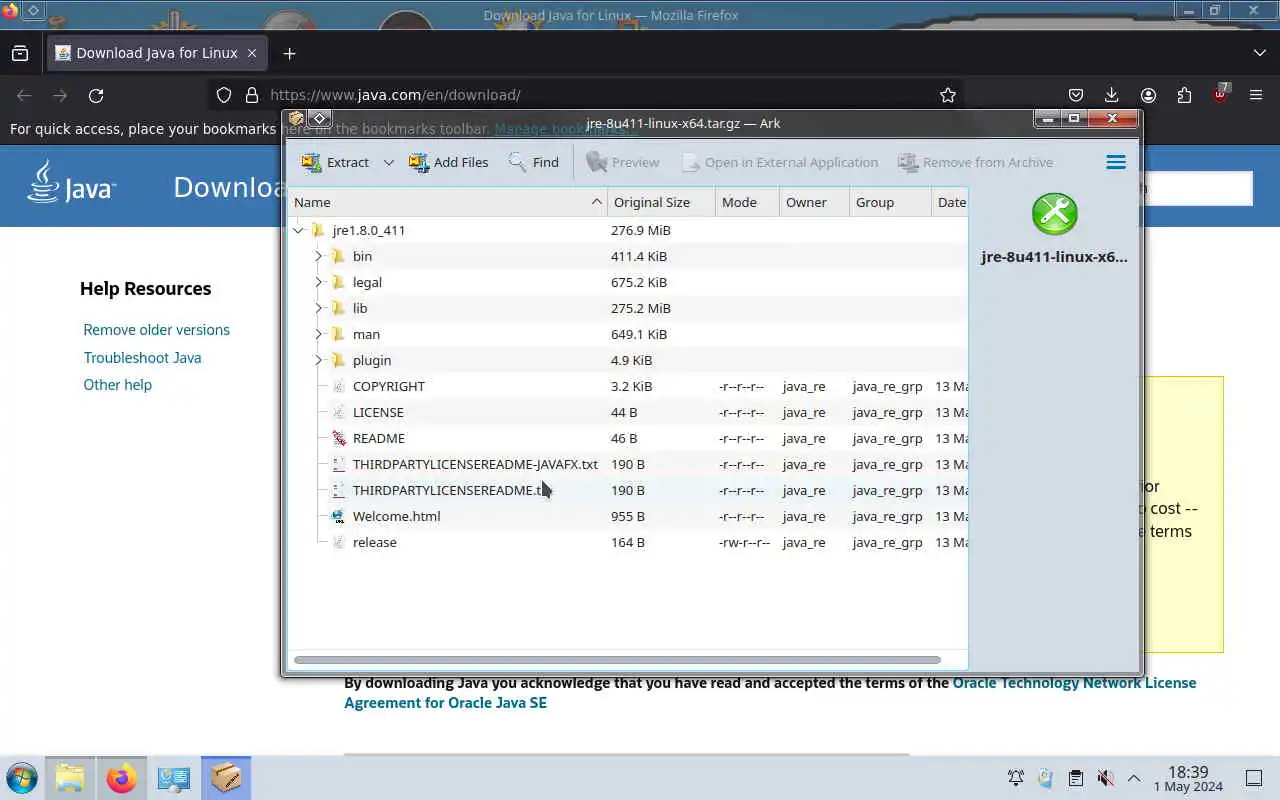Click Troubleshoot Java link
The height and width of the screenshot is (800, 1280).
click(x=142, y=357)
